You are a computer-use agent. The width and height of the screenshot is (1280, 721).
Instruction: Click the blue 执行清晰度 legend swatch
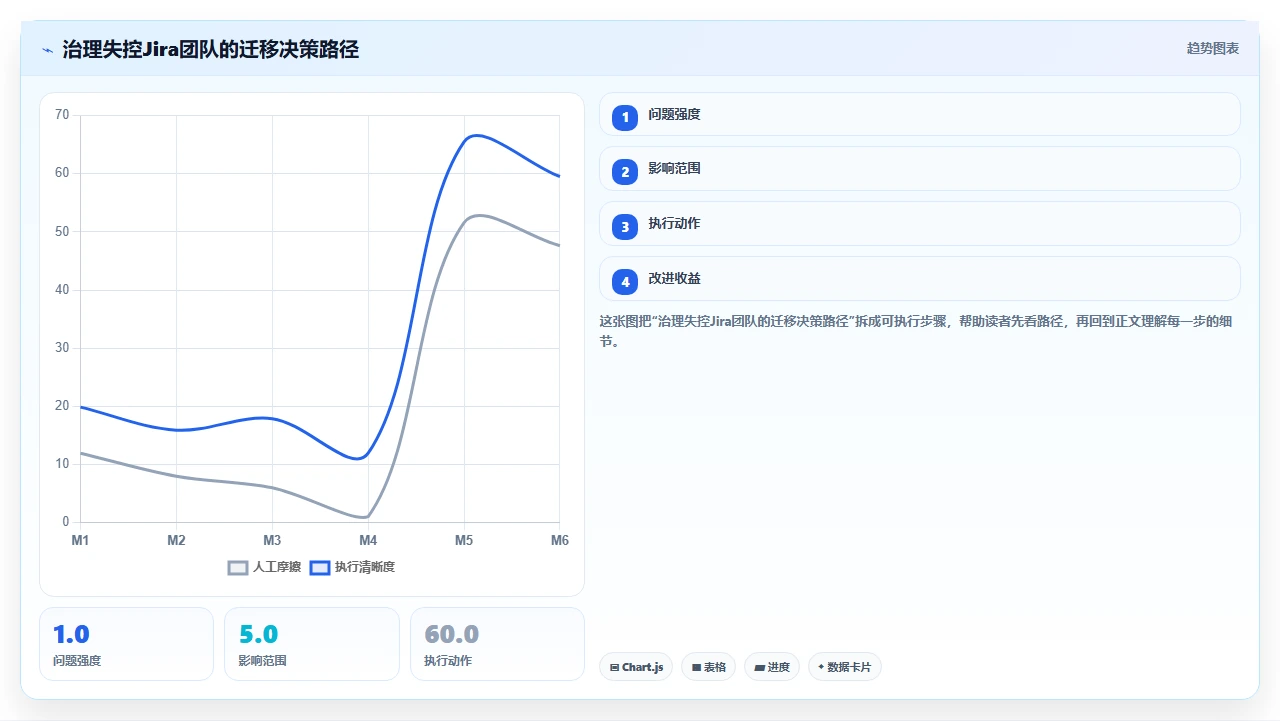(320, 567)
